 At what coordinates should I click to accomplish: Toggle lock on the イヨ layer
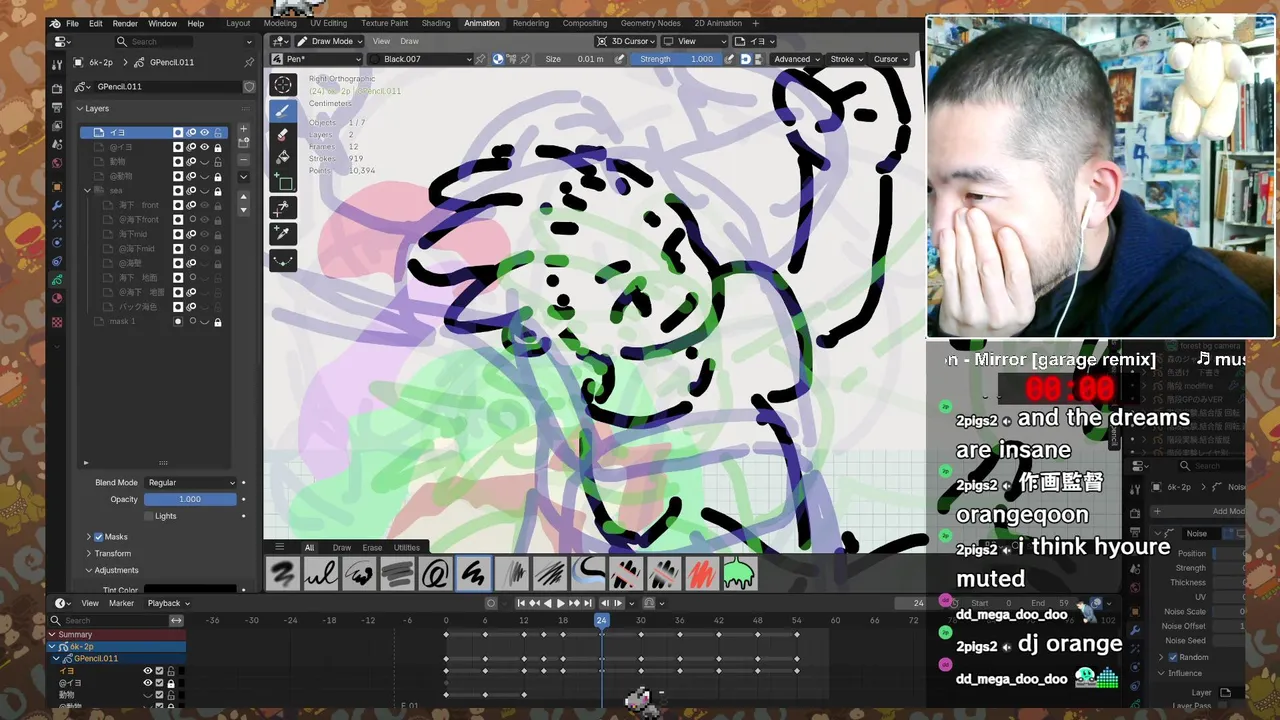coord(217,132)
